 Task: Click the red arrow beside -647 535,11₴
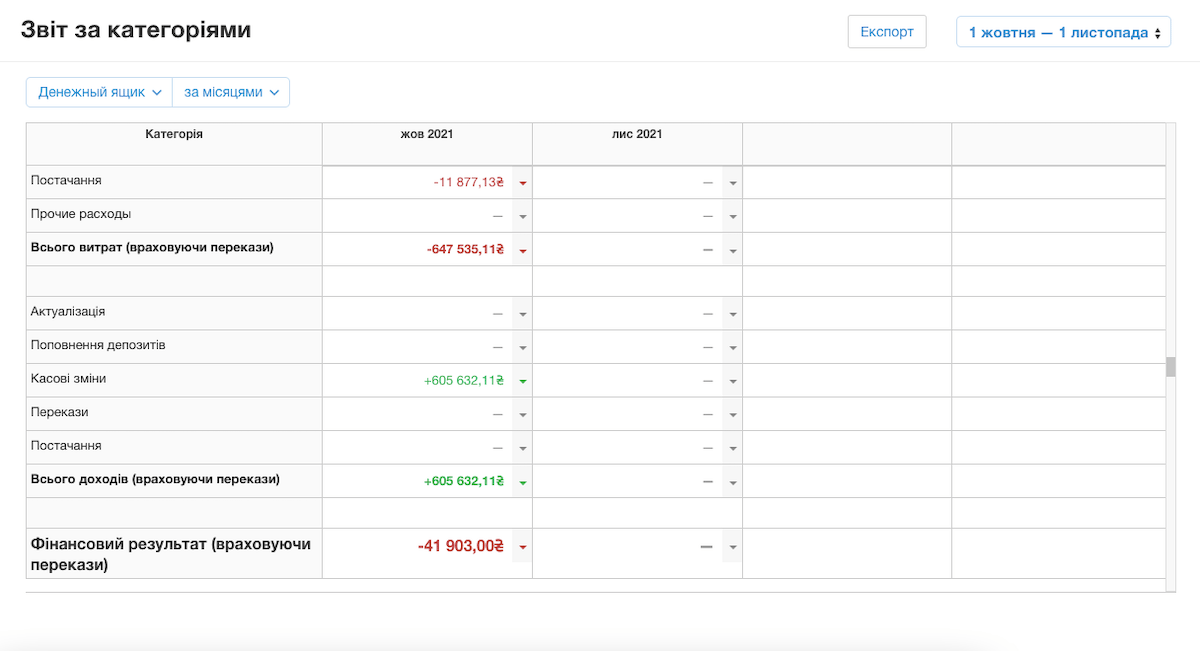pyautogui.click(x=522, y=250)
